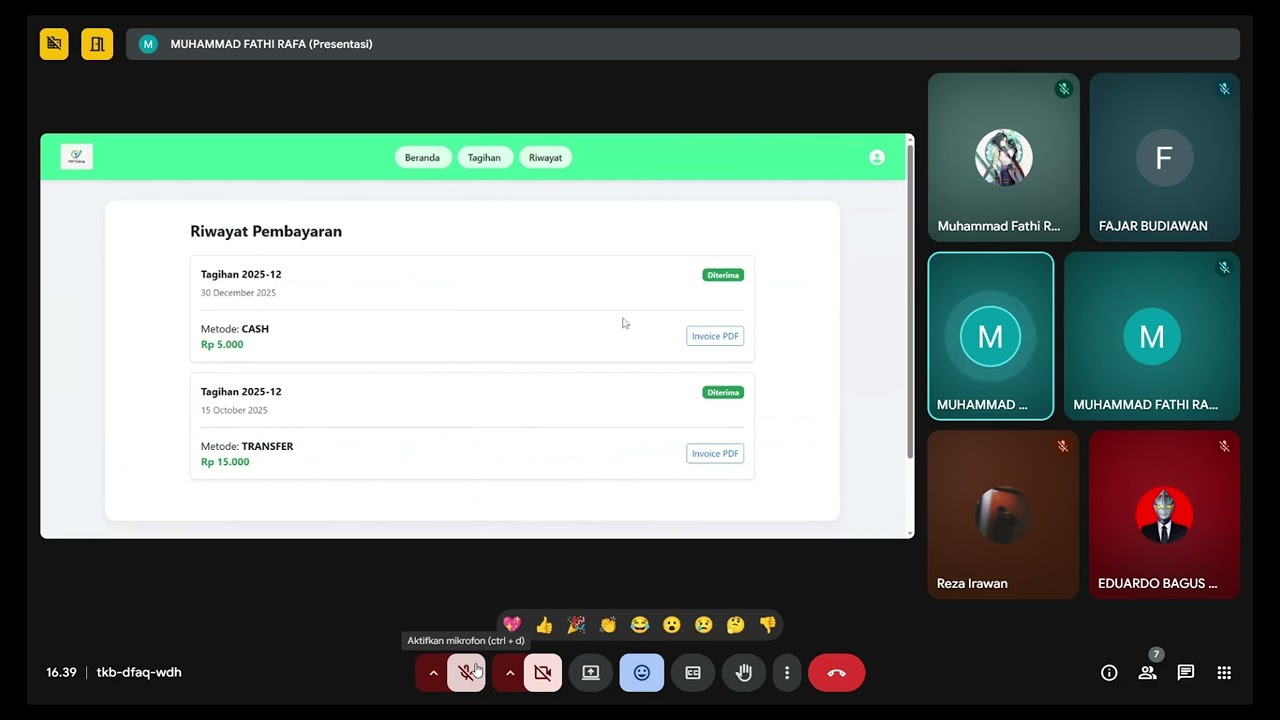Select EDUARDO BAGUS participant tile
The image size is (1280, 720).
point(1164,515)
